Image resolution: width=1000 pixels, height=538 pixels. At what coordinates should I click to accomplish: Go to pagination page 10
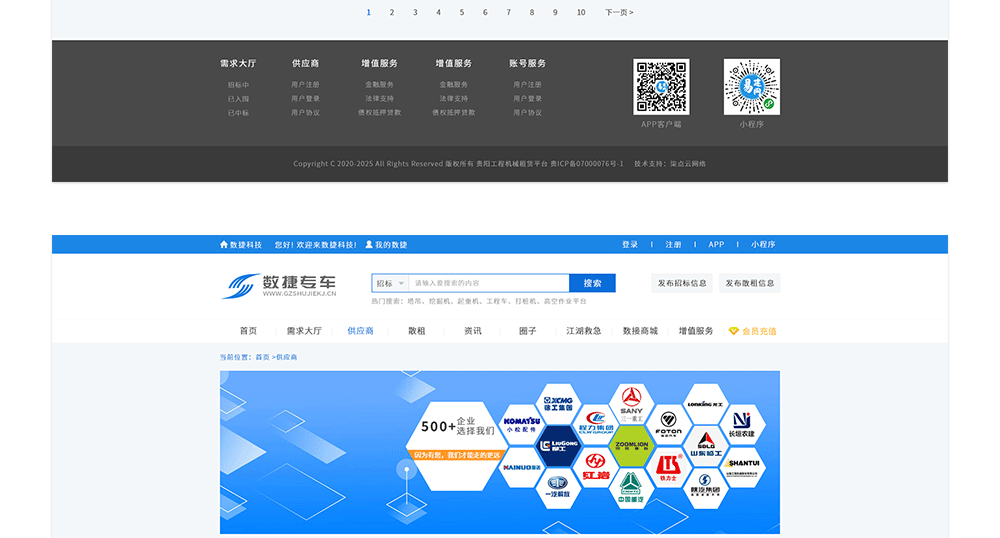581,12
